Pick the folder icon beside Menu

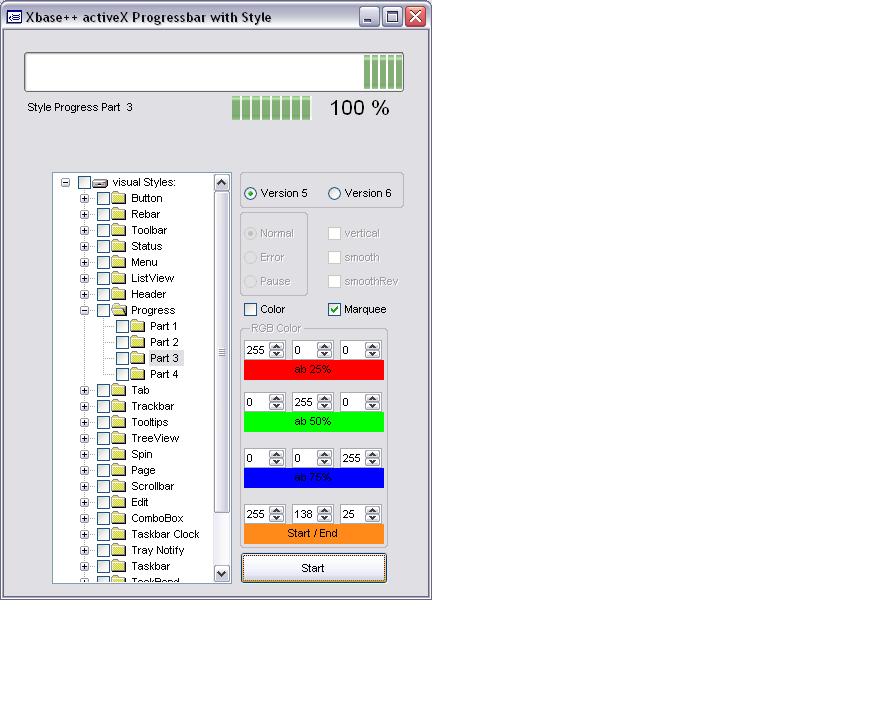pyautogui.click(x=119, y=262)
